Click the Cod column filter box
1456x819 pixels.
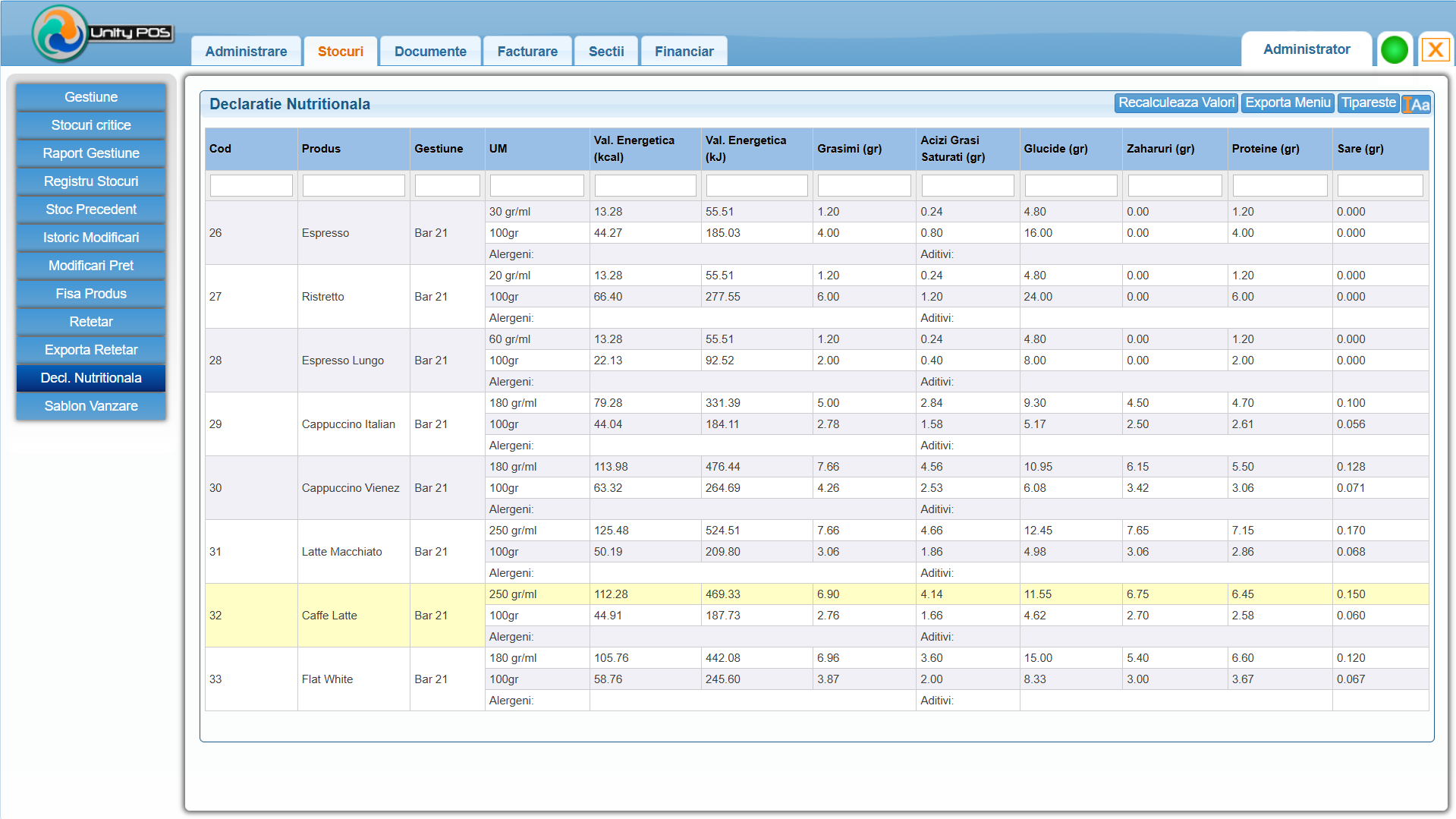(251, 185)
